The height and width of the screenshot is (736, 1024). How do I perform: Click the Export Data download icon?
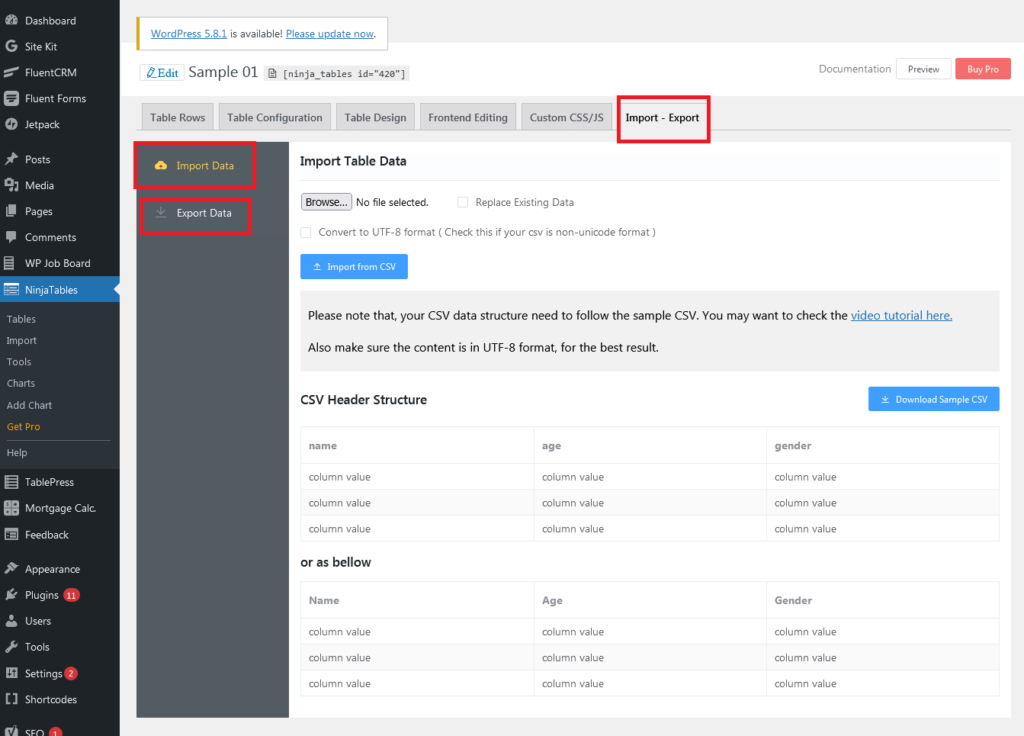161,212
